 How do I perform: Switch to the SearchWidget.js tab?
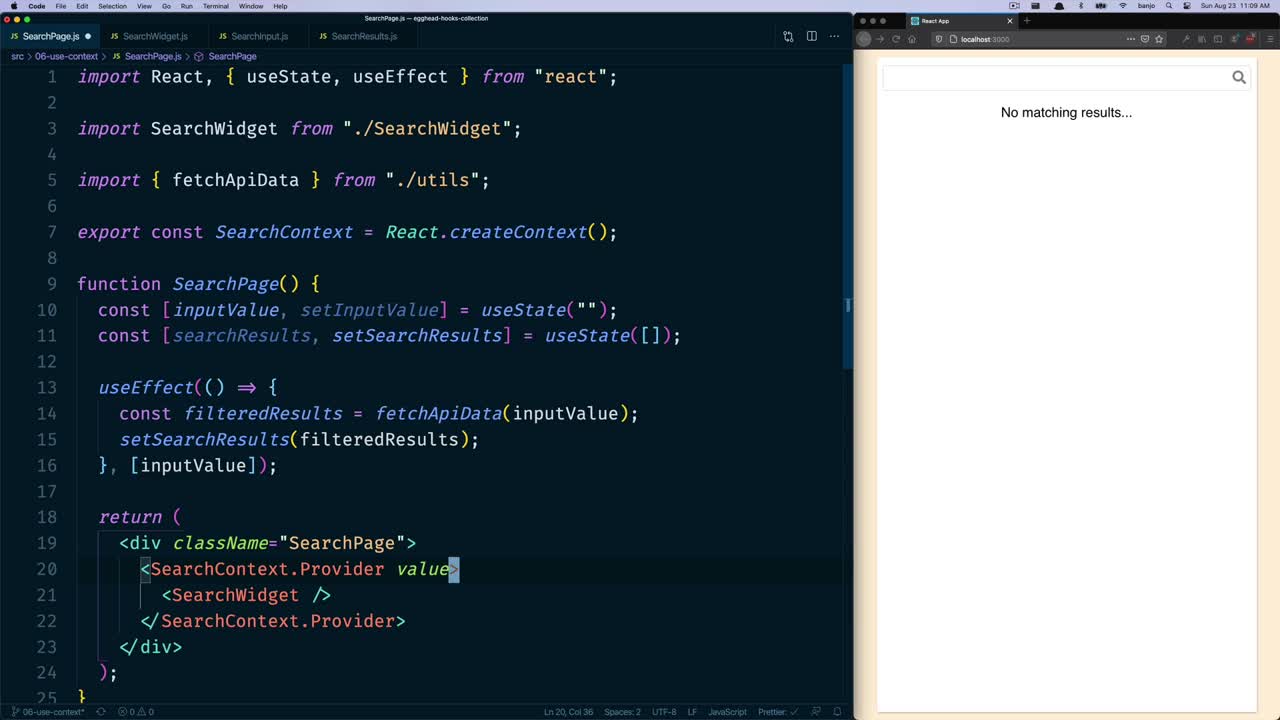tap(155, 36)
